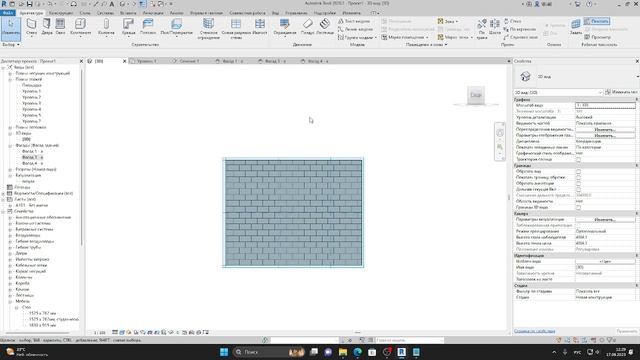Open the Файл menu tab

click(x=8, y=13)
